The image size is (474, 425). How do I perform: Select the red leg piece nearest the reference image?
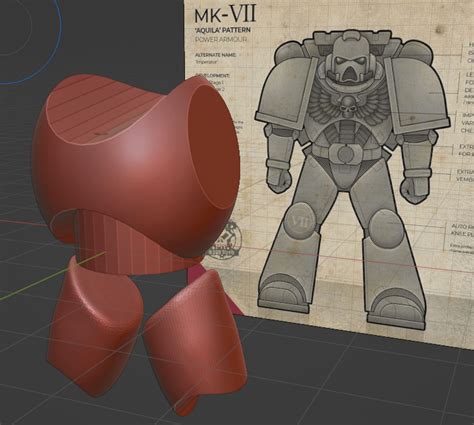point(197,343)
